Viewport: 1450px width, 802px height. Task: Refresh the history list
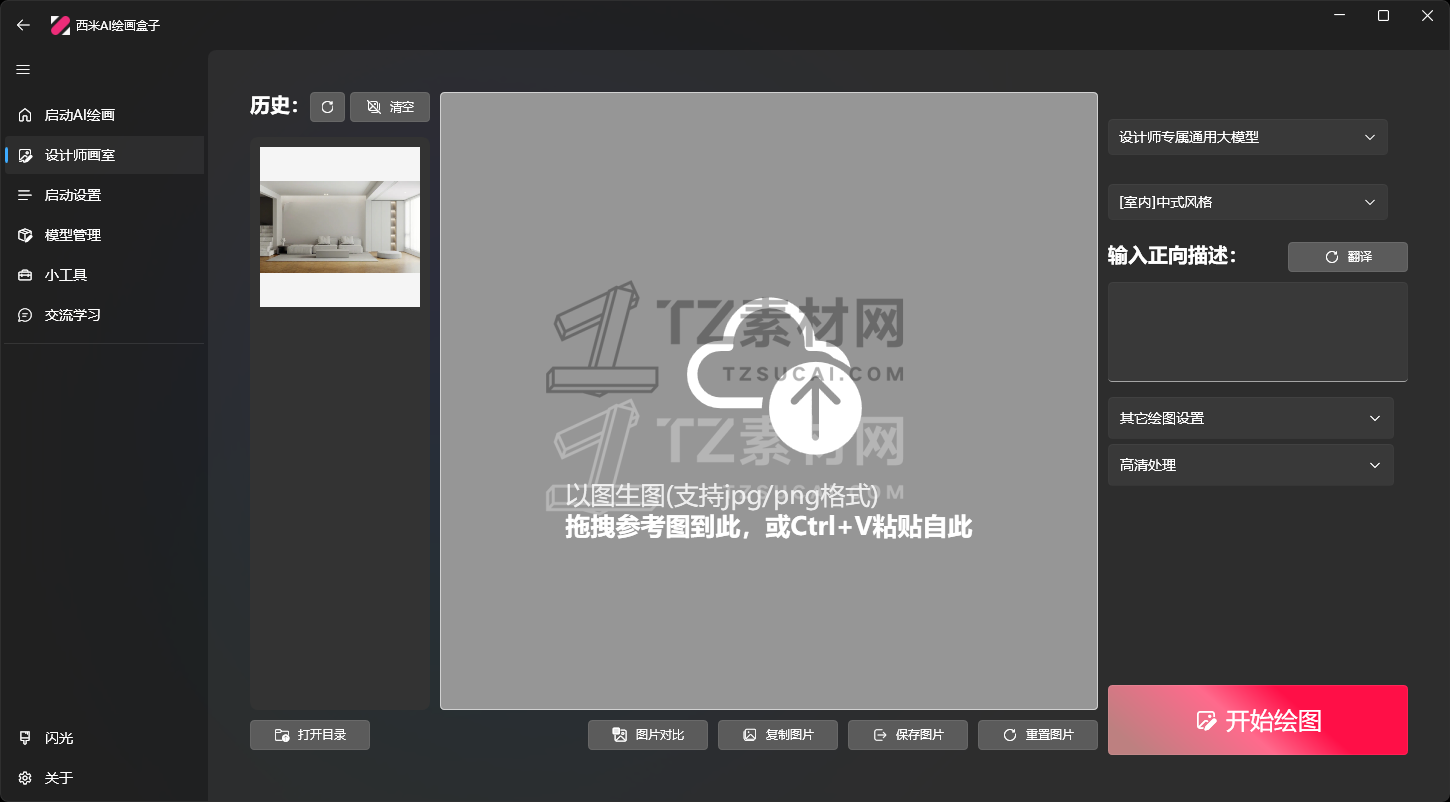click(x=327, y=107)
